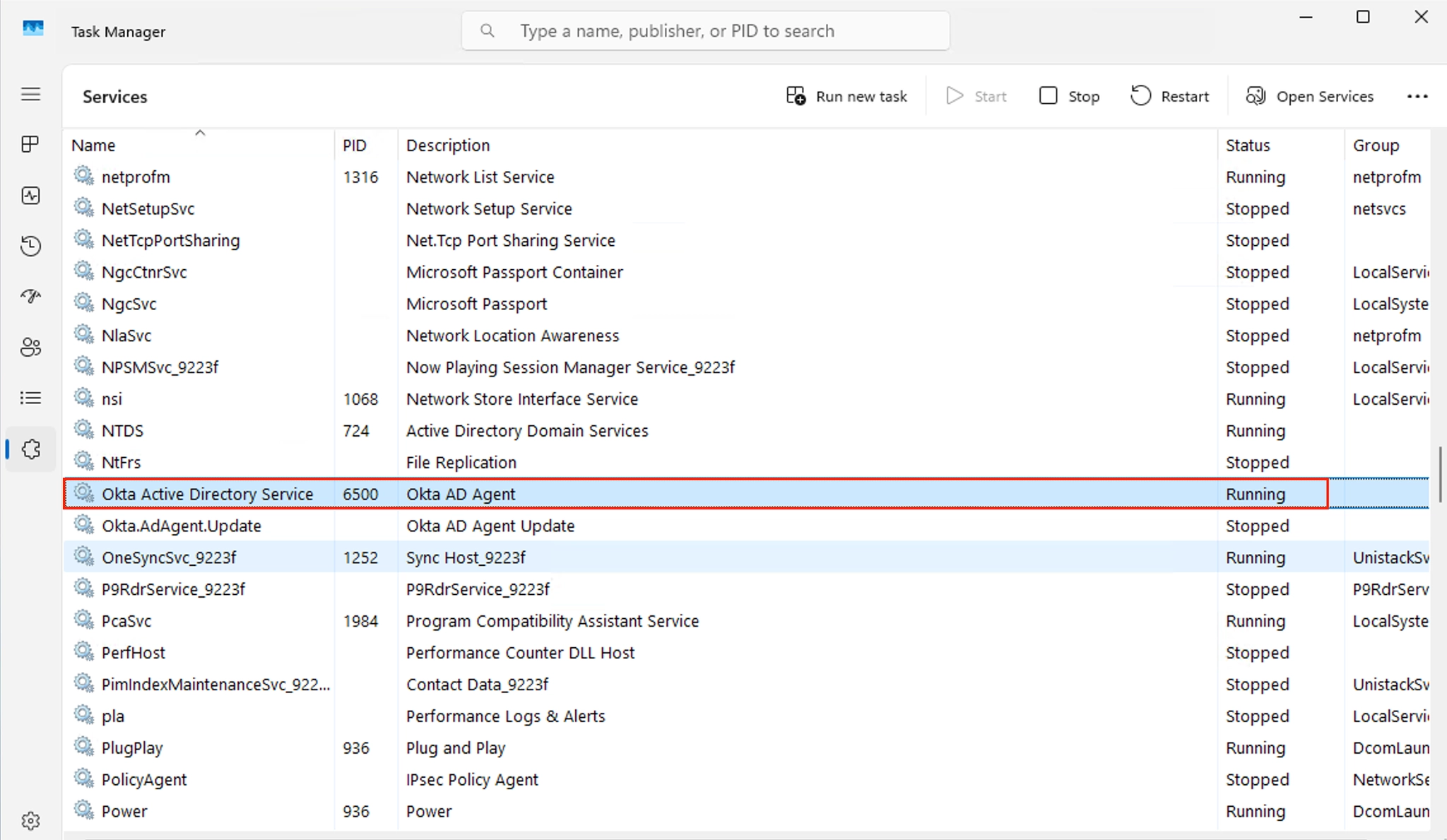Select the NPSMSvc_9223f service

tap(160, 368)
